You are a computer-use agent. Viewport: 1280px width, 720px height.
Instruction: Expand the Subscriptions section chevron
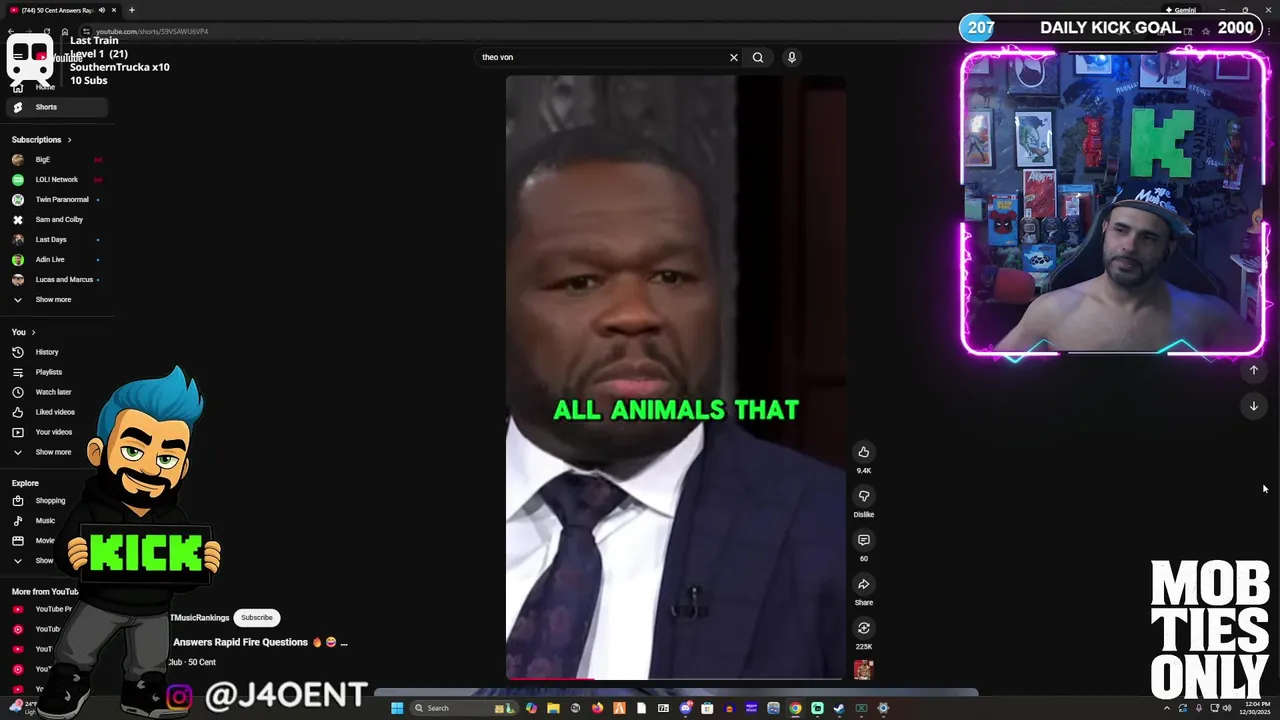pyautogui.click(x=69, y=140)
